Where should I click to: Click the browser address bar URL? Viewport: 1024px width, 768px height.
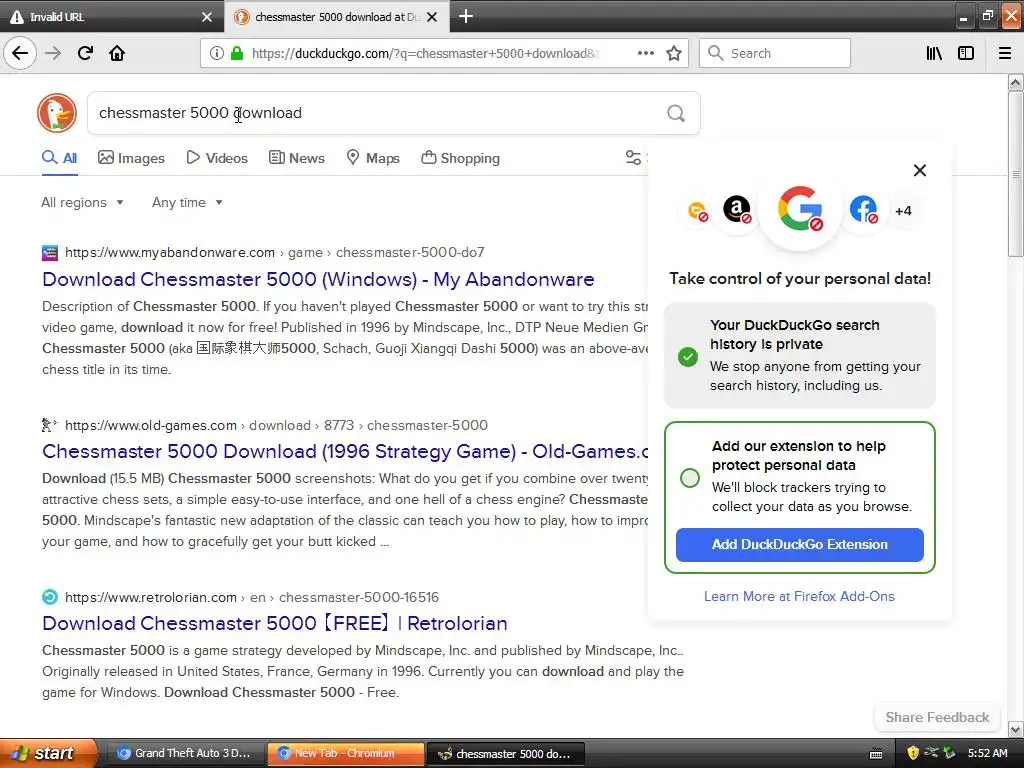click(x=426, y=53)
